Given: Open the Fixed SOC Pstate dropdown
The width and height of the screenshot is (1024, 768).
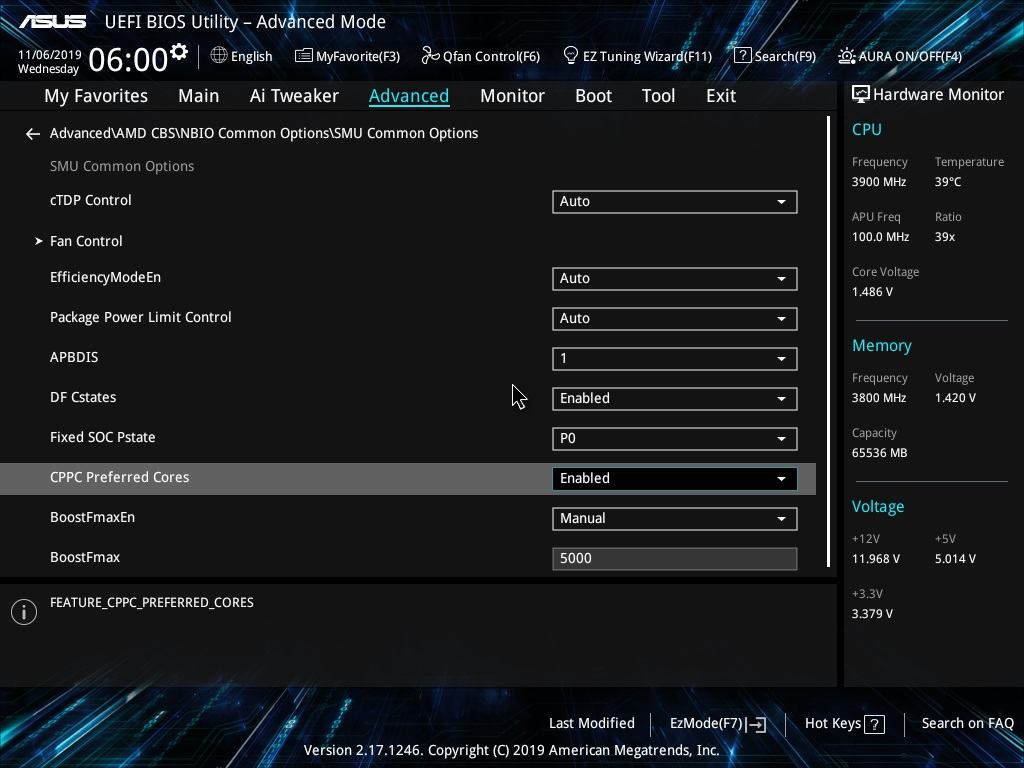Looking at the screenshot, I should click(x=675, y=439).
